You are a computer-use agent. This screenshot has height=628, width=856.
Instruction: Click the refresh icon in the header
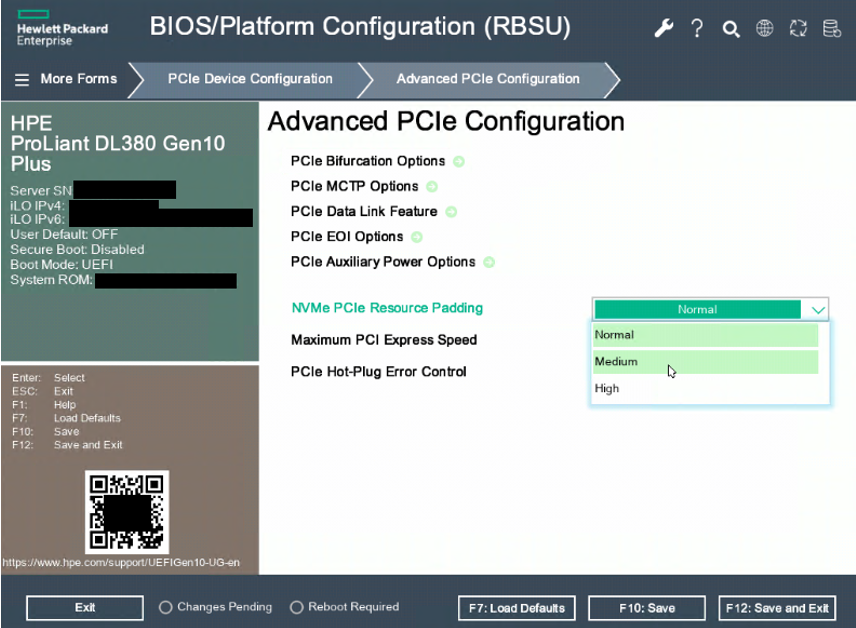798,28
